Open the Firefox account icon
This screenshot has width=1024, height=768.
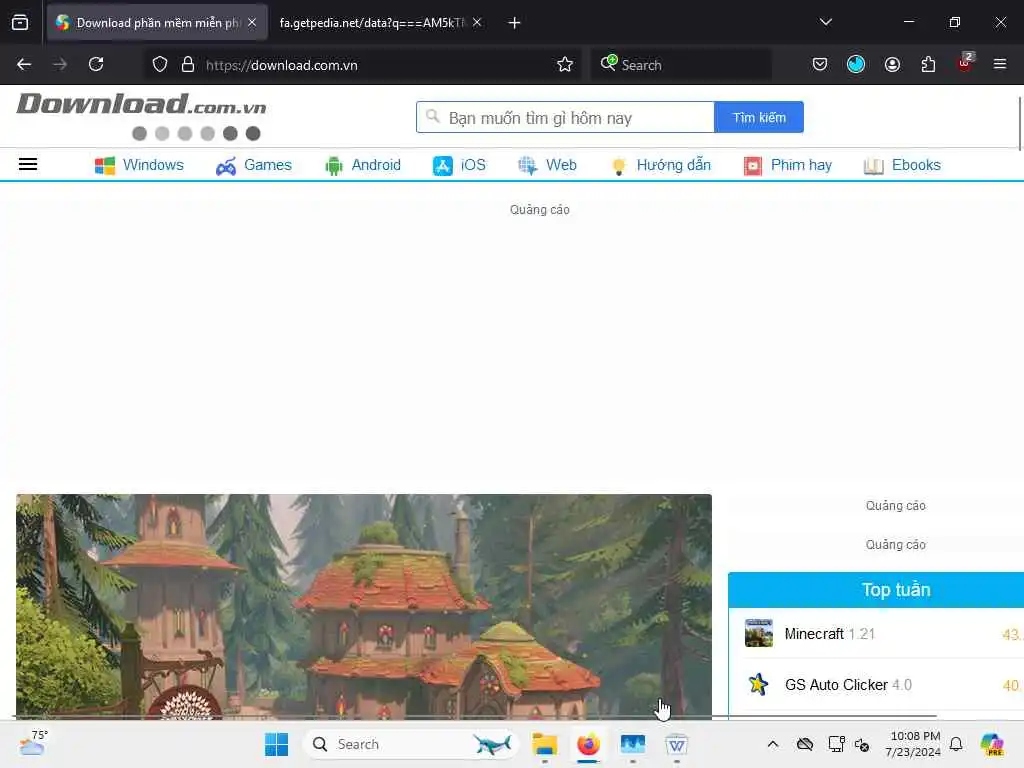[x=892, y=65]
